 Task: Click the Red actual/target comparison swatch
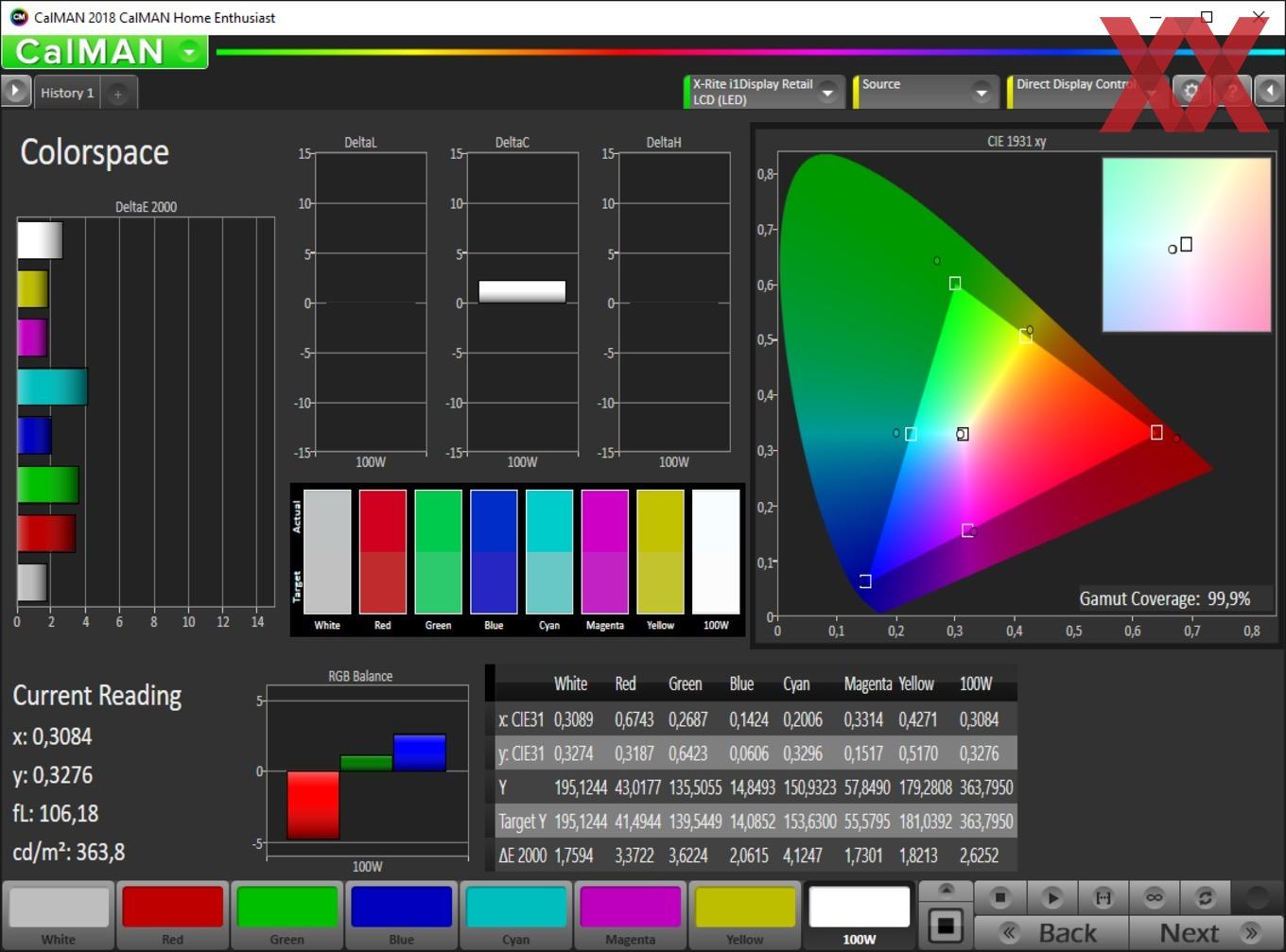[382, 552]
